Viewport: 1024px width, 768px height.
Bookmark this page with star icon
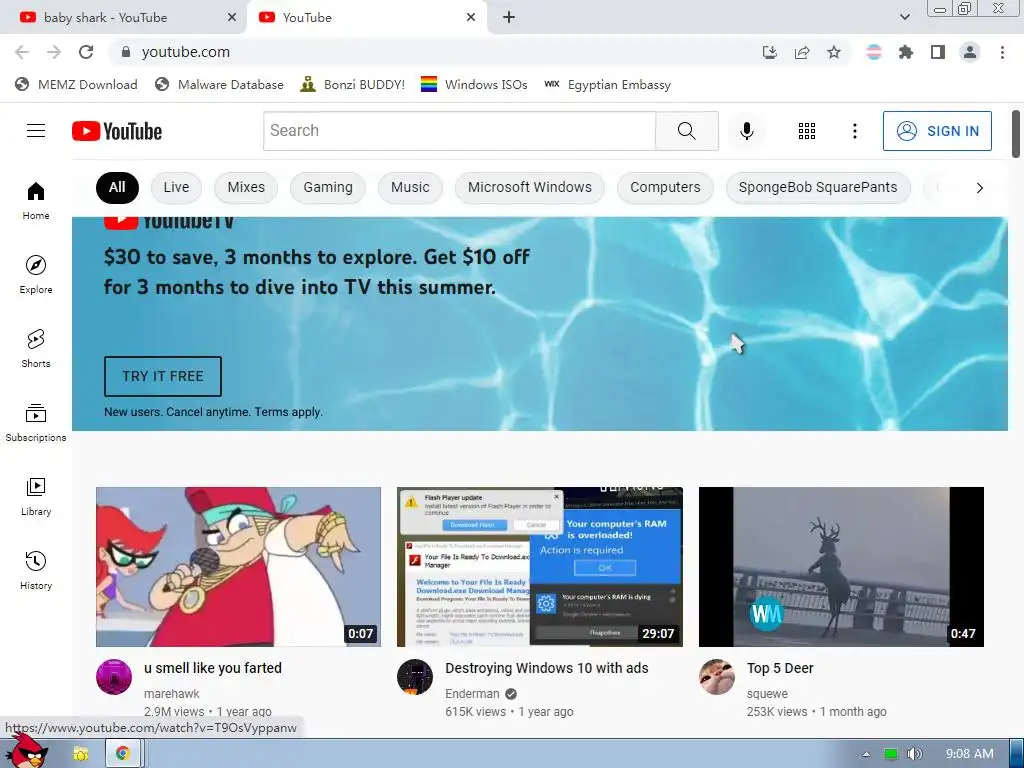(834, 52)
